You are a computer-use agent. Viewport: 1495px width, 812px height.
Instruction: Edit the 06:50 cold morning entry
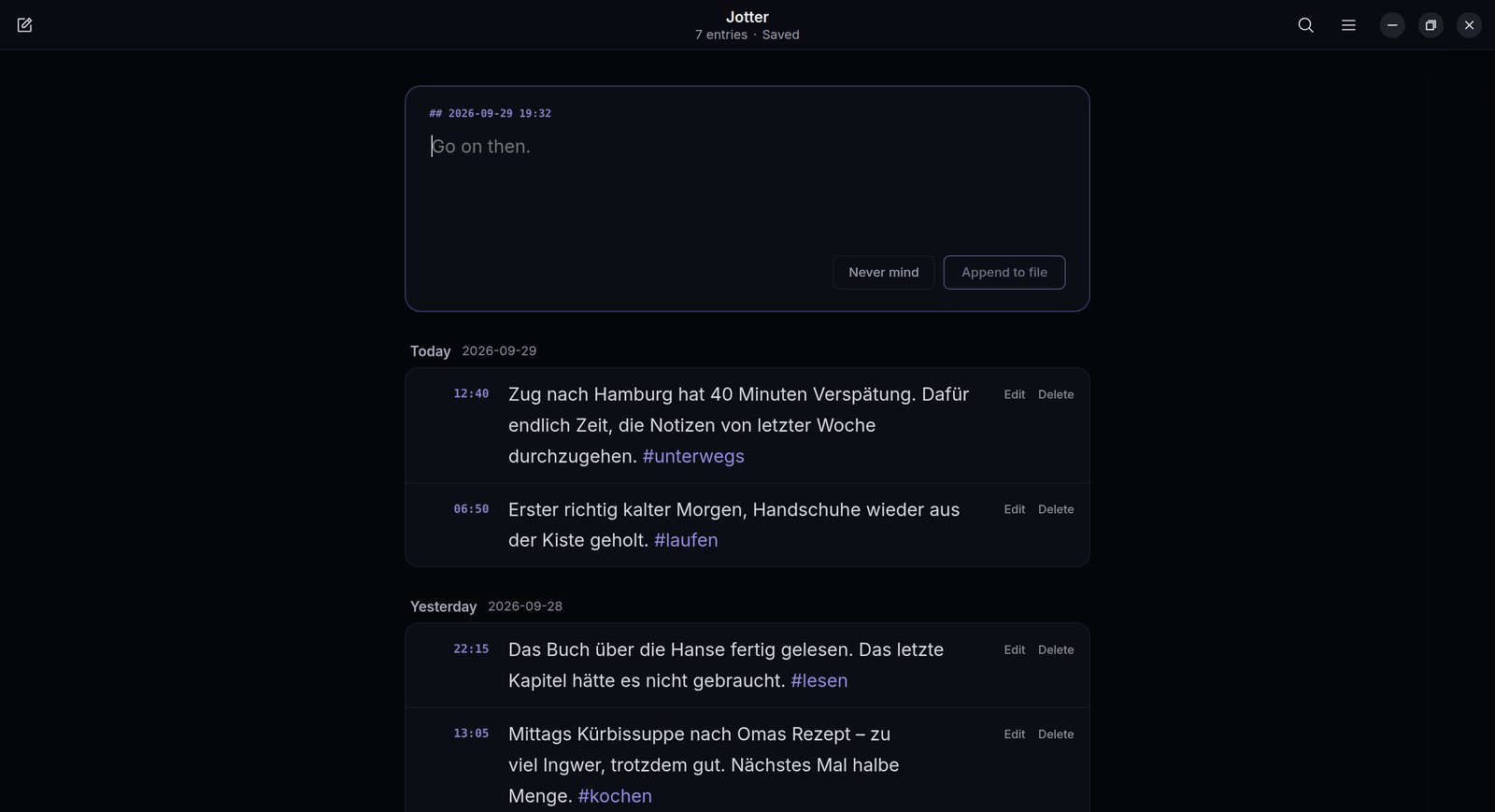[x=1015, y=509]
